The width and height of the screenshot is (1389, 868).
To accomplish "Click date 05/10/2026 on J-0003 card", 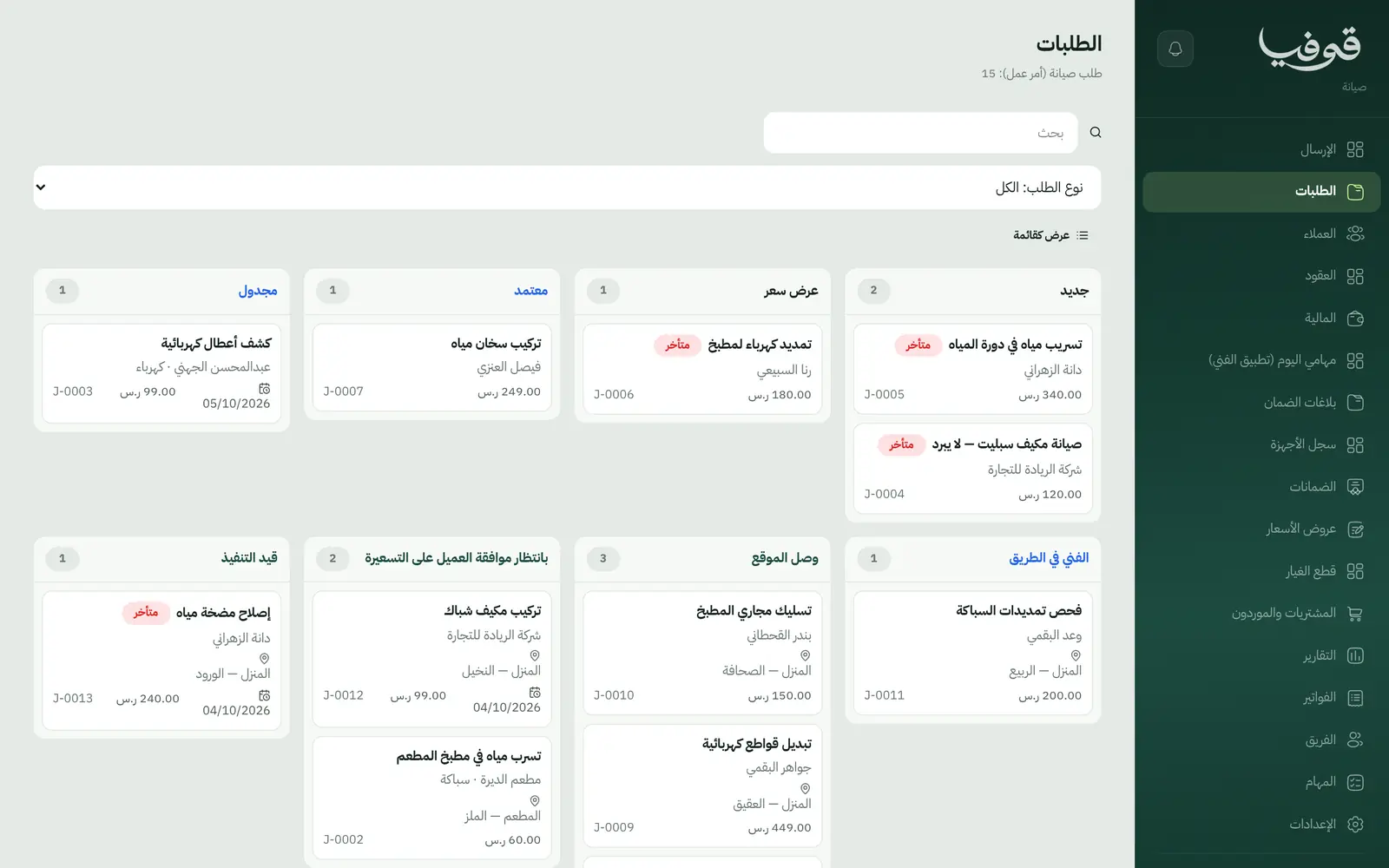I will pyautogui.click(x=236, y=404).
